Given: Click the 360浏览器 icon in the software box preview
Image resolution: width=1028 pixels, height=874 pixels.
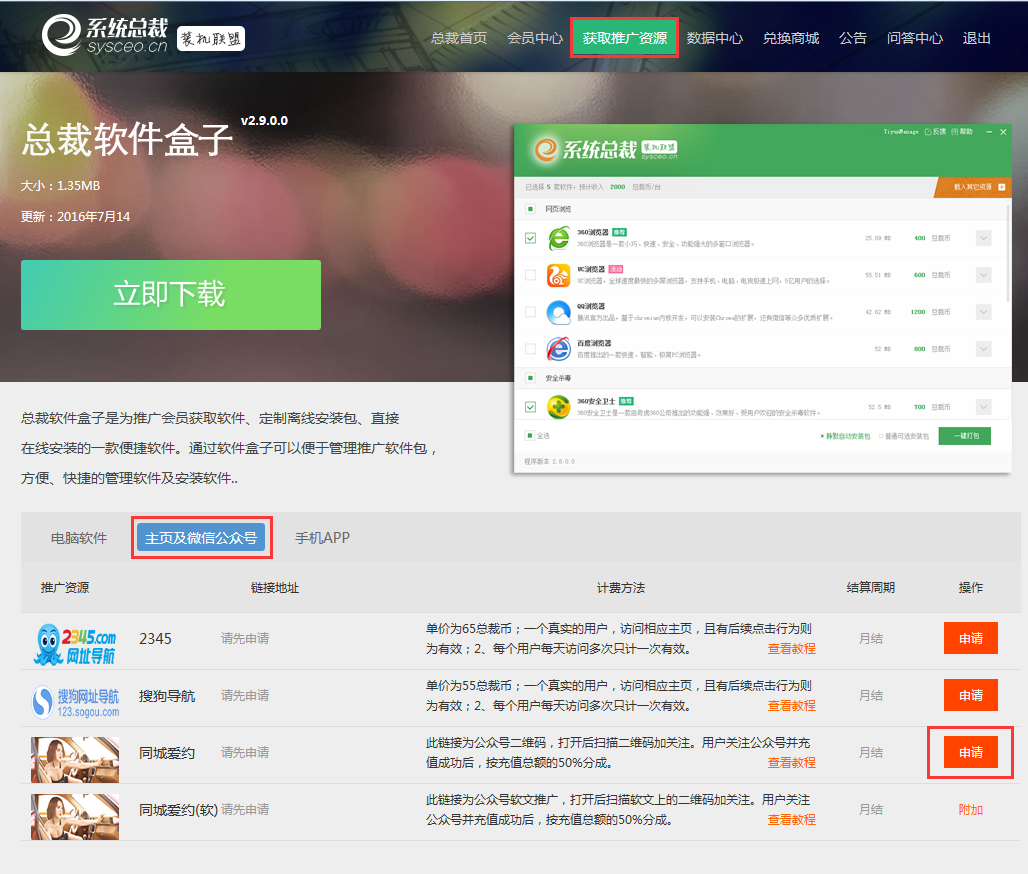Looking at the screenshot, I should (559, 238).
